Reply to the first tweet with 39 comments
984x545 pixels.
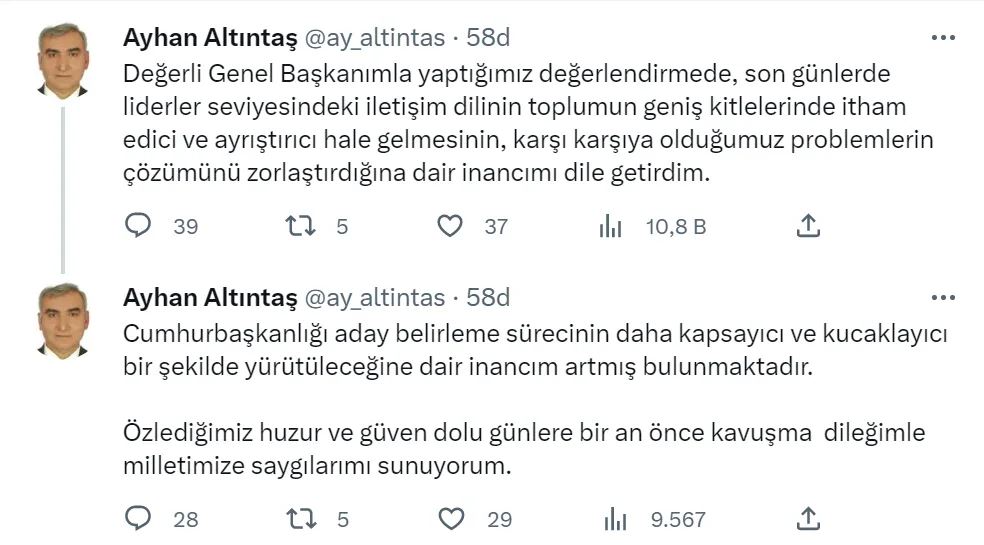[x=138, y=227]
